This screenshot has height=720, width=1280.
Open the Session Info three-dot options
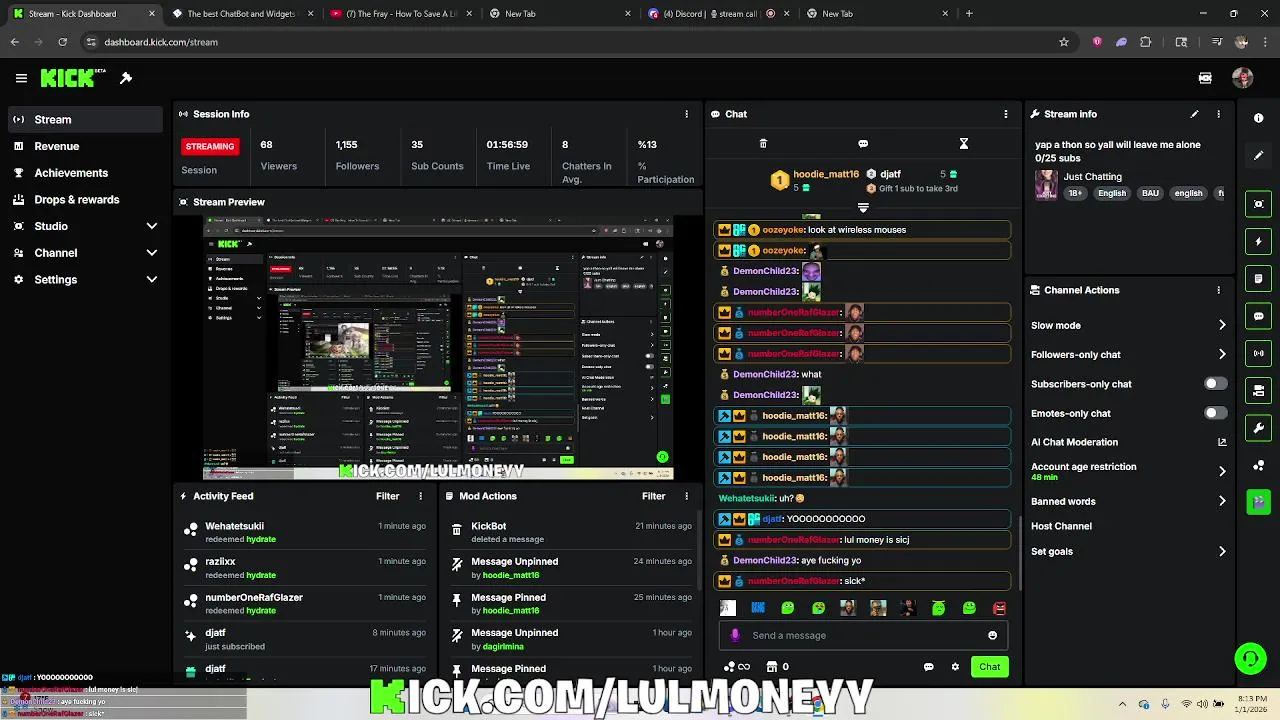pyautogui.click(x=686, y=114)
